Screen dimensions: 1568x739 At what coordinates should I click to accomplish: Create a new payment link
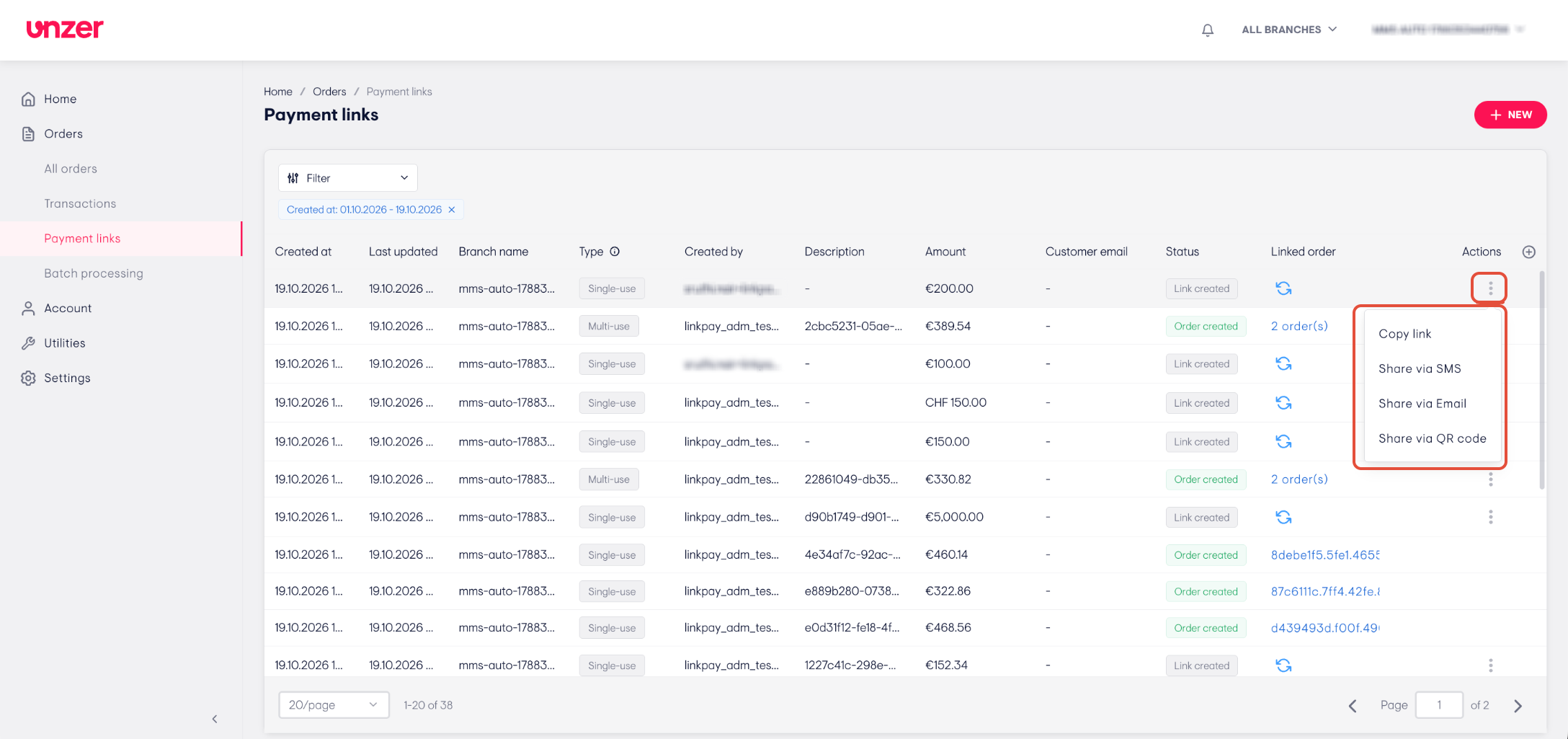[x=1510, y=115]
